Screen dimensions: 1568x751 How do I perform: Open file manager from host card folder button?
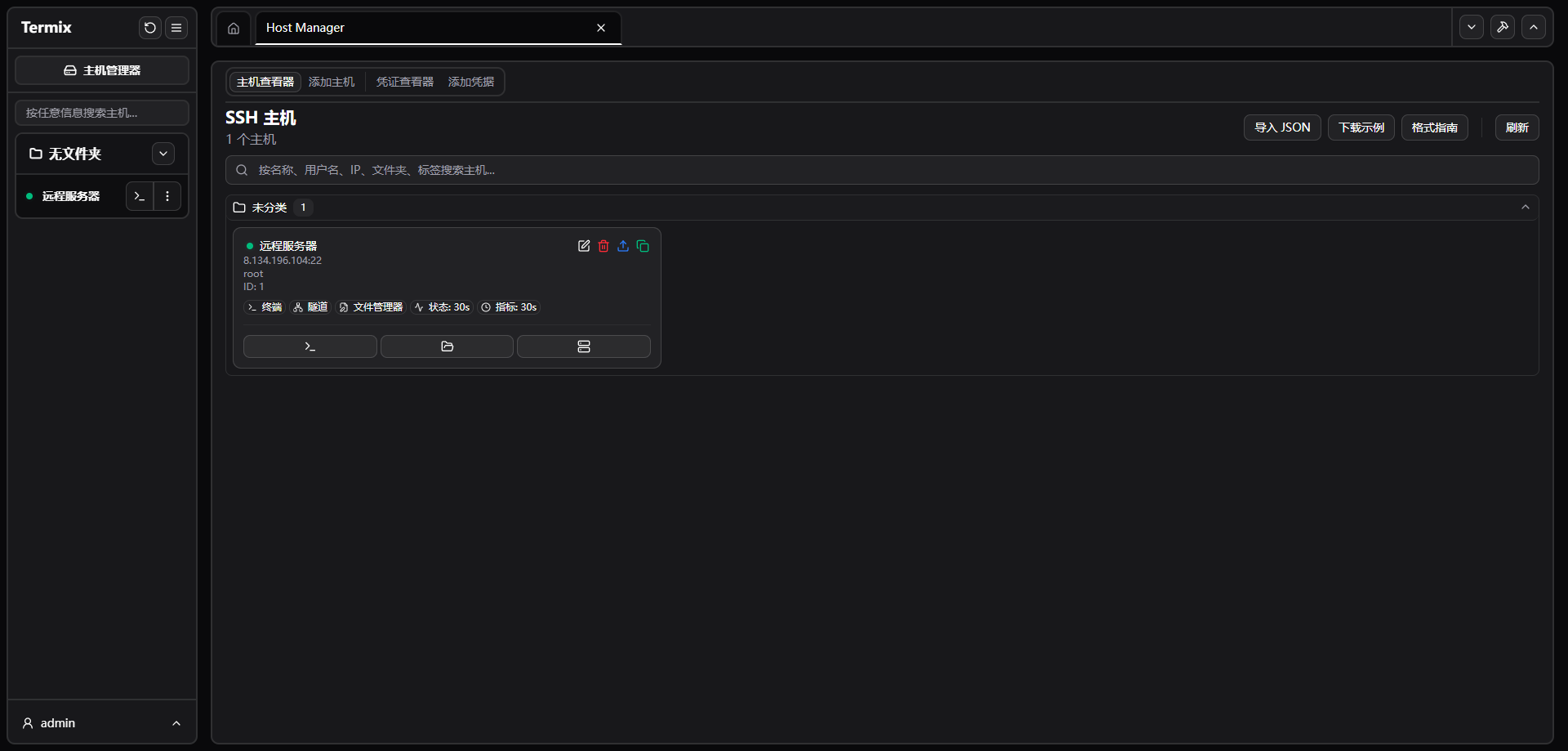tap(447, 346)
